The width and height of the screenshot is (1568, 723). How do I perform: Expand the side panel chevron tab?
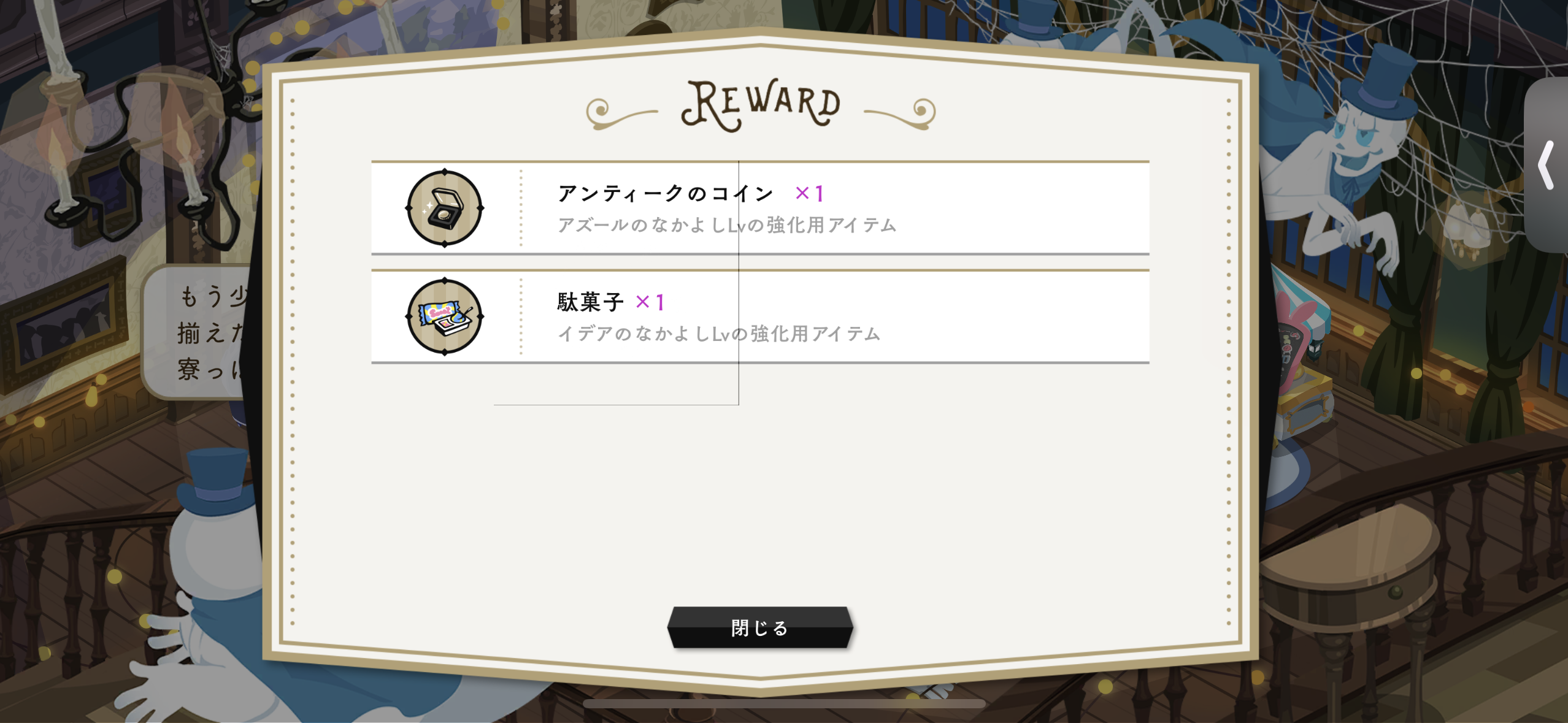point(1547,166)
